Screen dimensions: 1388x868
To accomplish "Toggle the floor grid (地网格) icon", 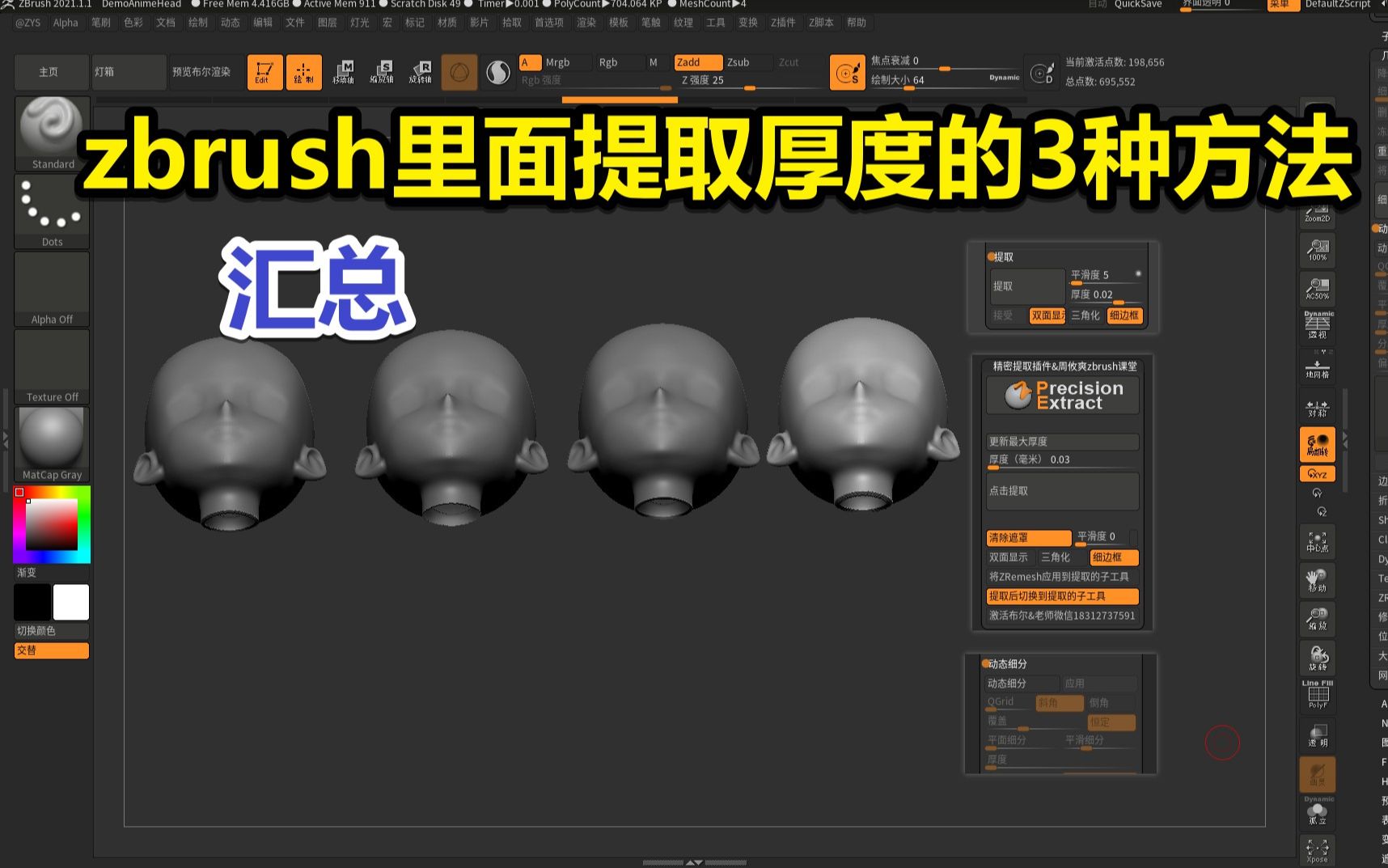I will pos(1318,366).
